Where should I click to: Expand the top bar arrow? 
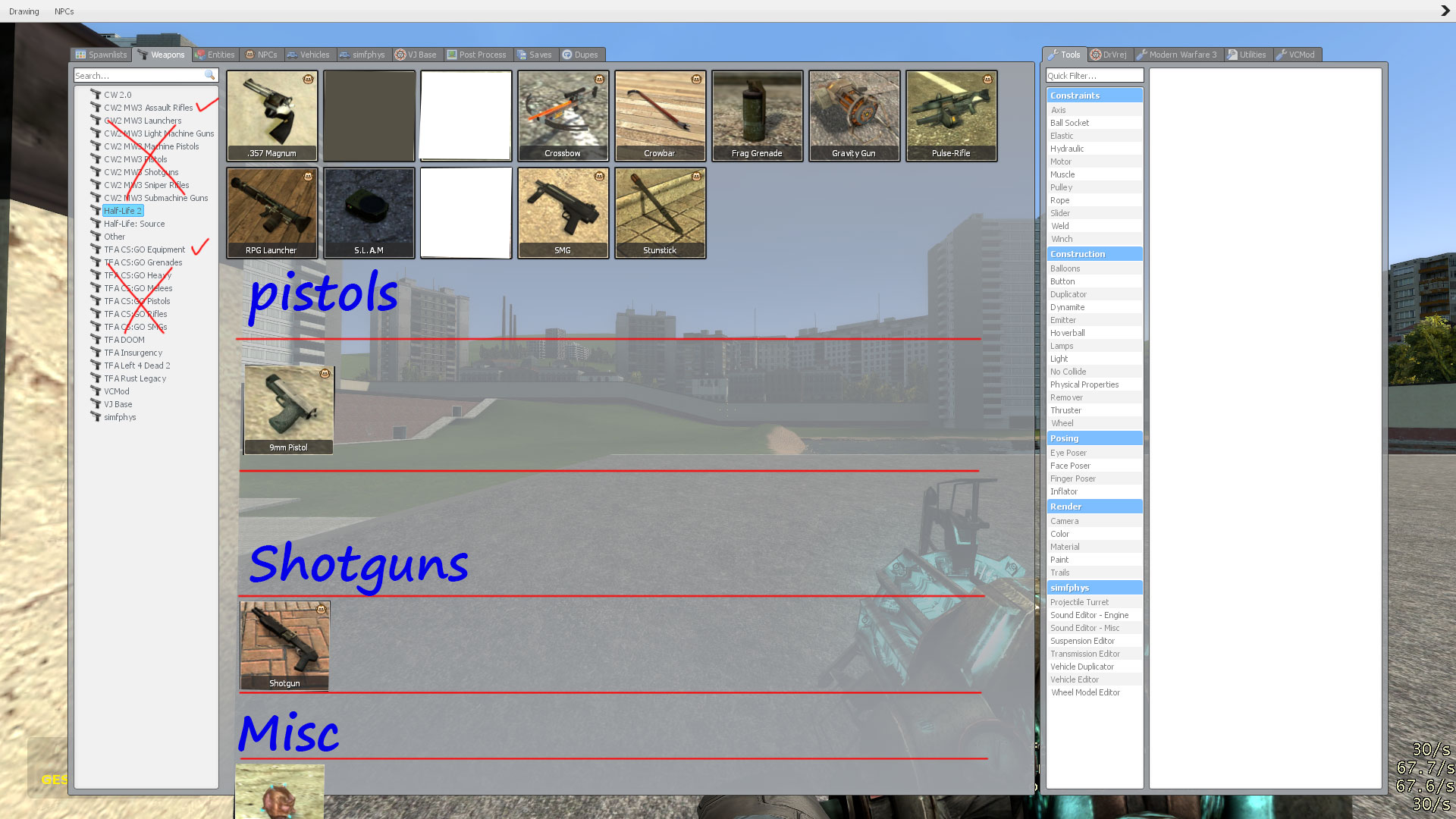coord(1445,11)
